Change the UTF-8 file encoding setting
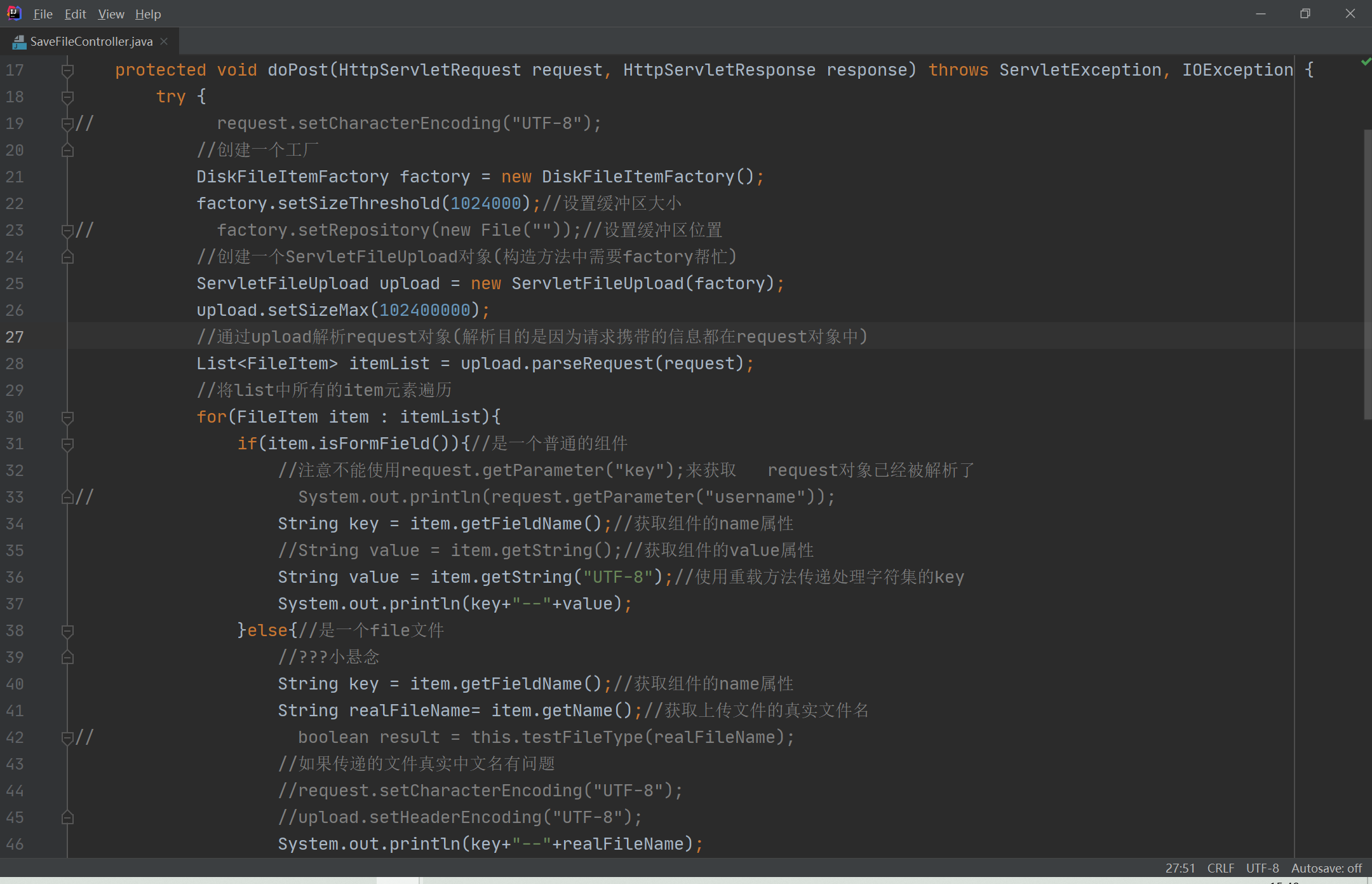This screenshot has width=1372, height=884. (x=1262, y=868)
